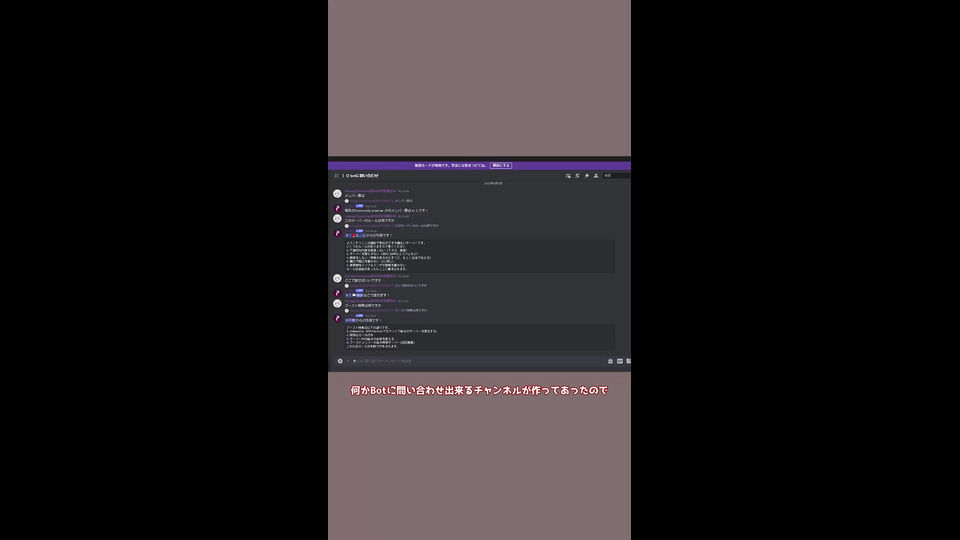Click the button in the purple streamer mode banner
The width and height of the screenshot is (960, 540).
pyautogui.click(x=501, y=165)
